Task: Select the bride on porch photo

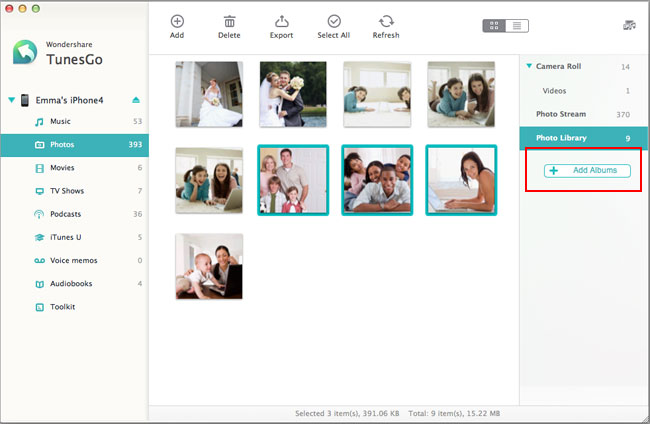Action: pos(209,94)
